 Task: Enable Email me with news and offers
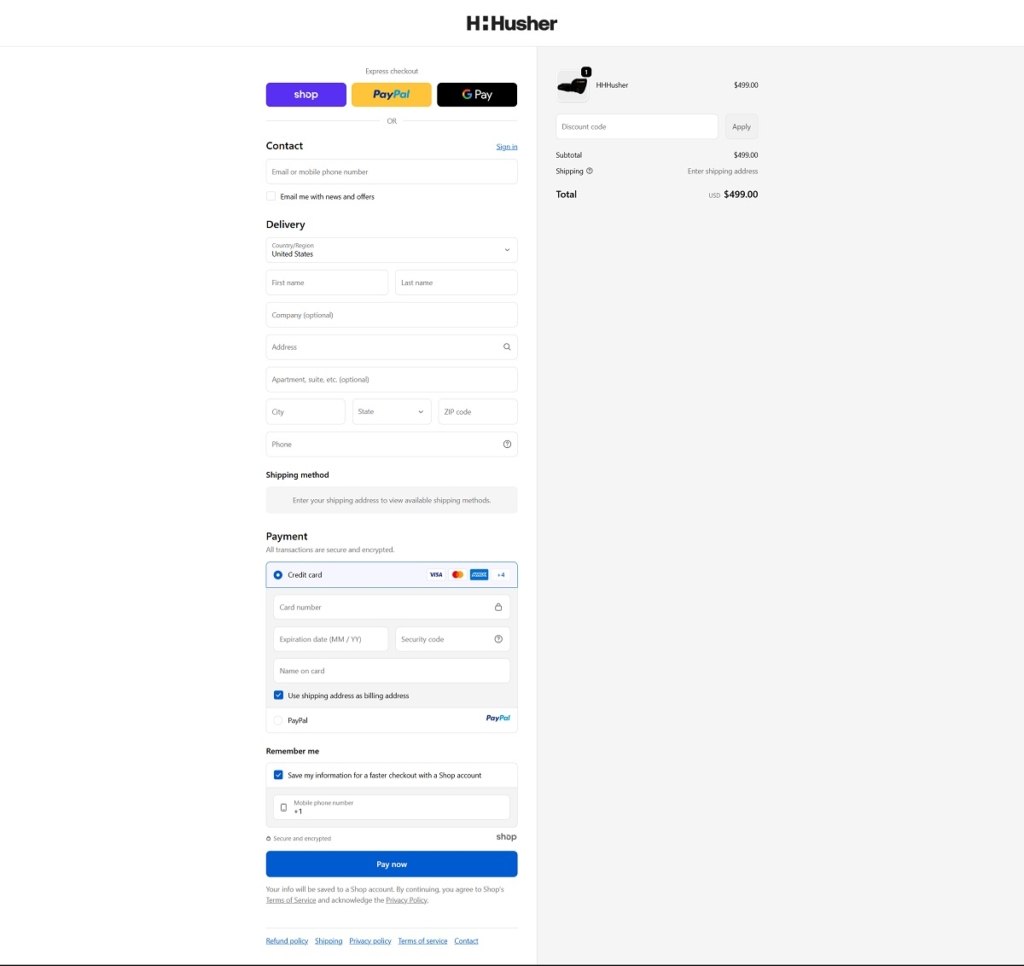coord(271,197)
